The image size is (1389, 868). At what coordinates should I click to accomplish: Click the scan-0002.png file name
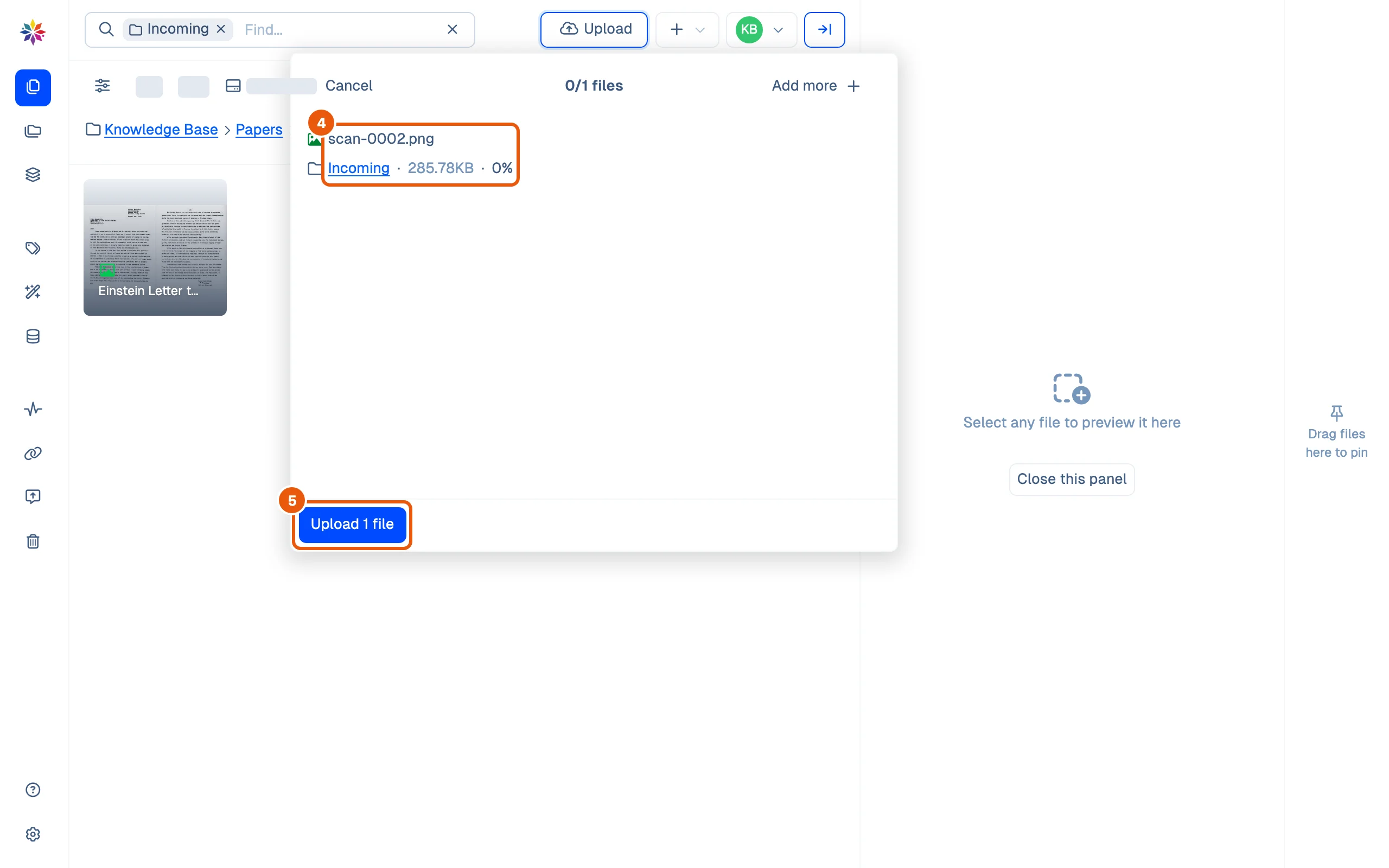pyautogui.click(x=381, y=138)
